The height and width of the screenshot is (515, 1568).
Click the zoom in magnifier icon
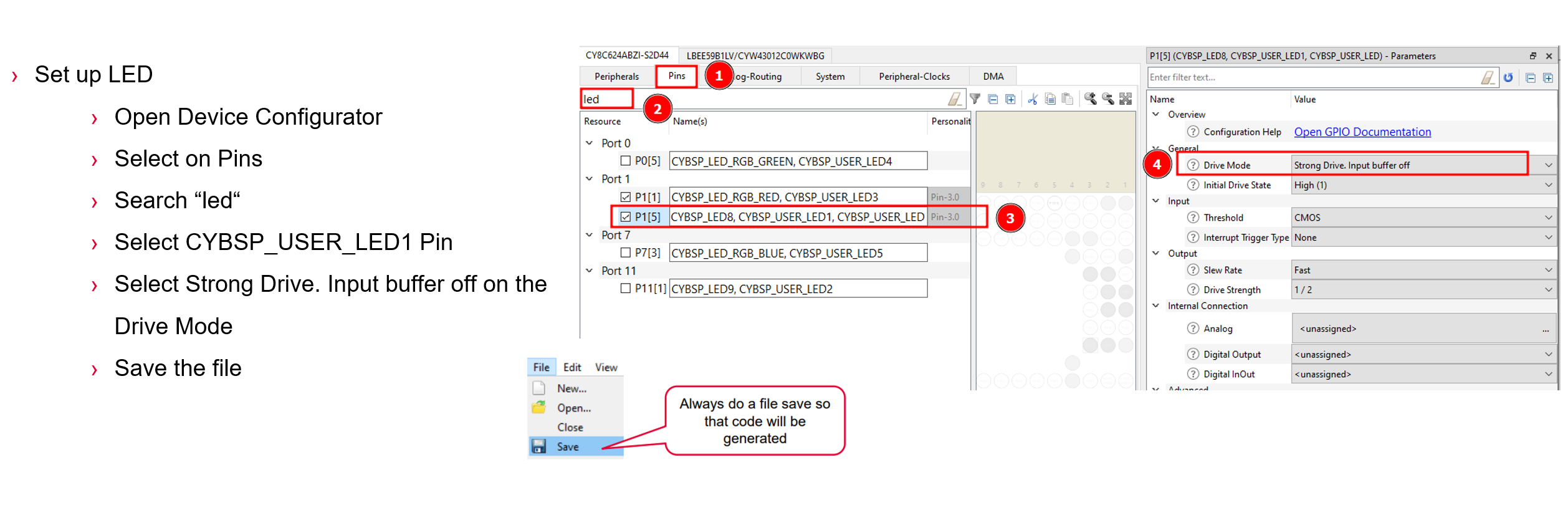[x=1090, y=99]
